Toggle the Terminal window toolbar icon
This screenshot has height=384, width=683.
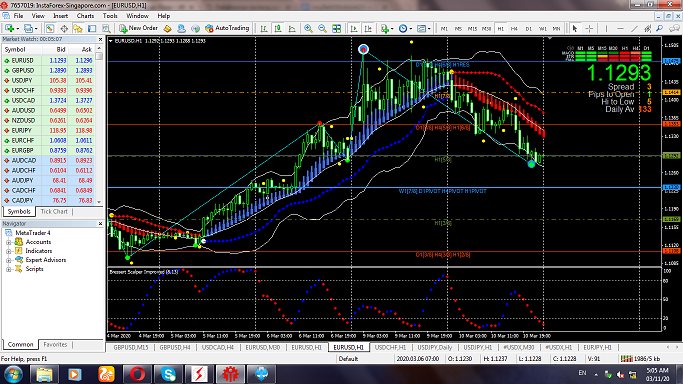click(x=92, y=28)
